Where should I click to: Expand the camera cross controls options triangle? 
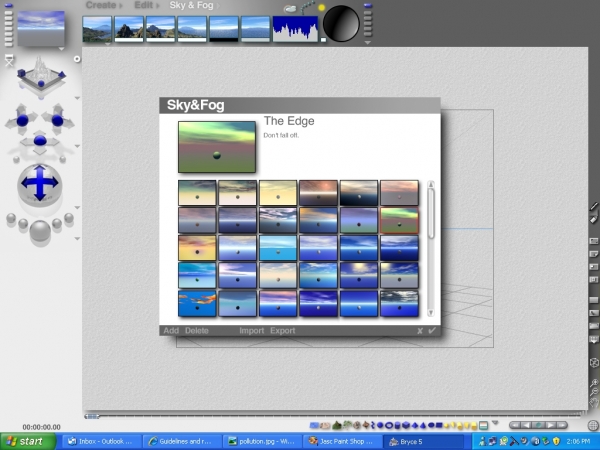click(77, 146)
